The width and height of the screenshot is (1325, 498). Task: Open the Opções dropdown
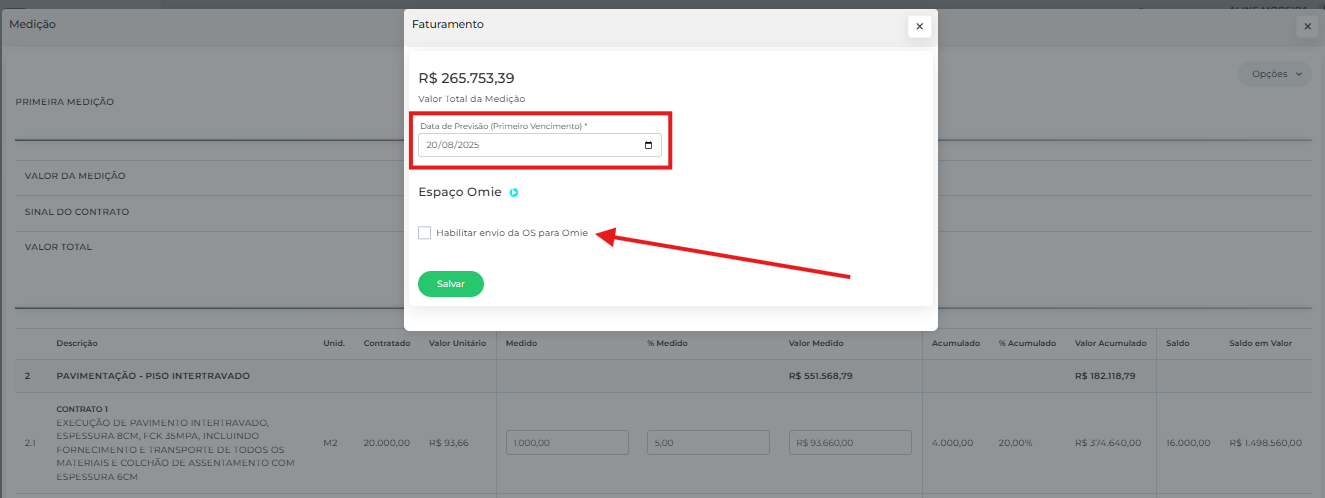(x=1275, y=74)
